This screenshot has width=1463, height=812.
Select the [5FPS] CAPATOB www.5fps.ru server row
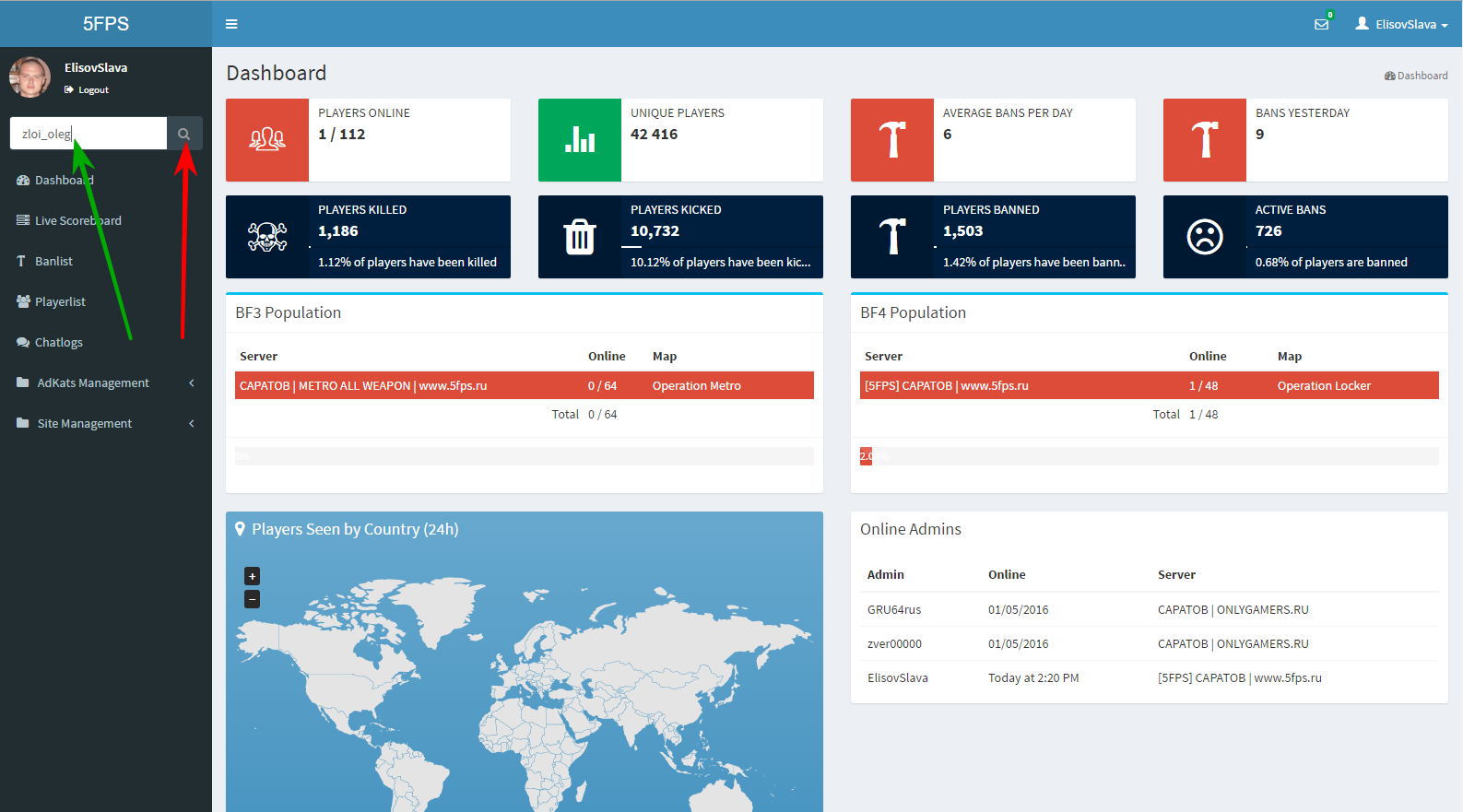pos(1150,385)
